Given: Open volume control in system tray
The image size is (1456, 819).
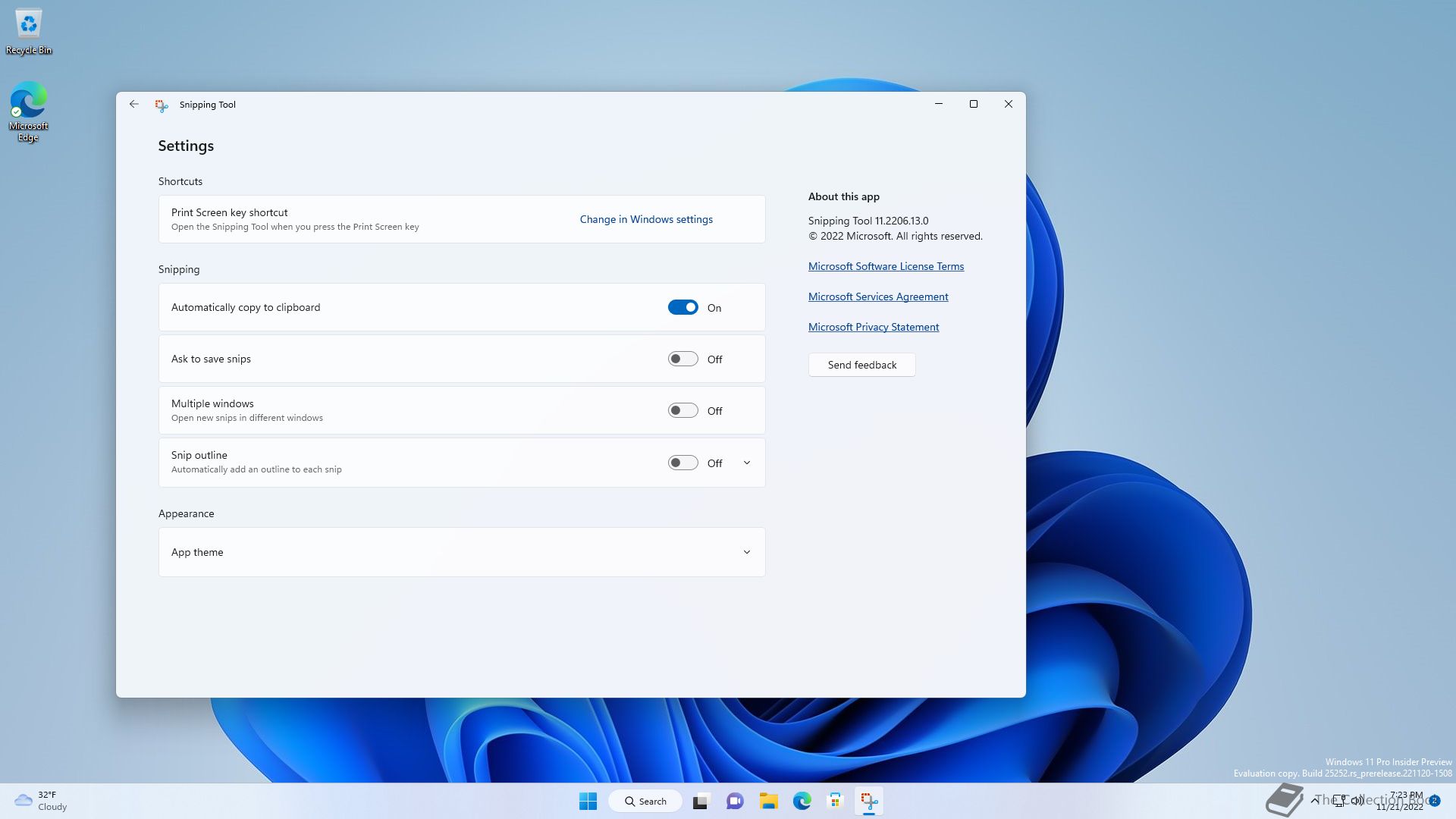Looking at the screenshot, I should point(1357,801).
